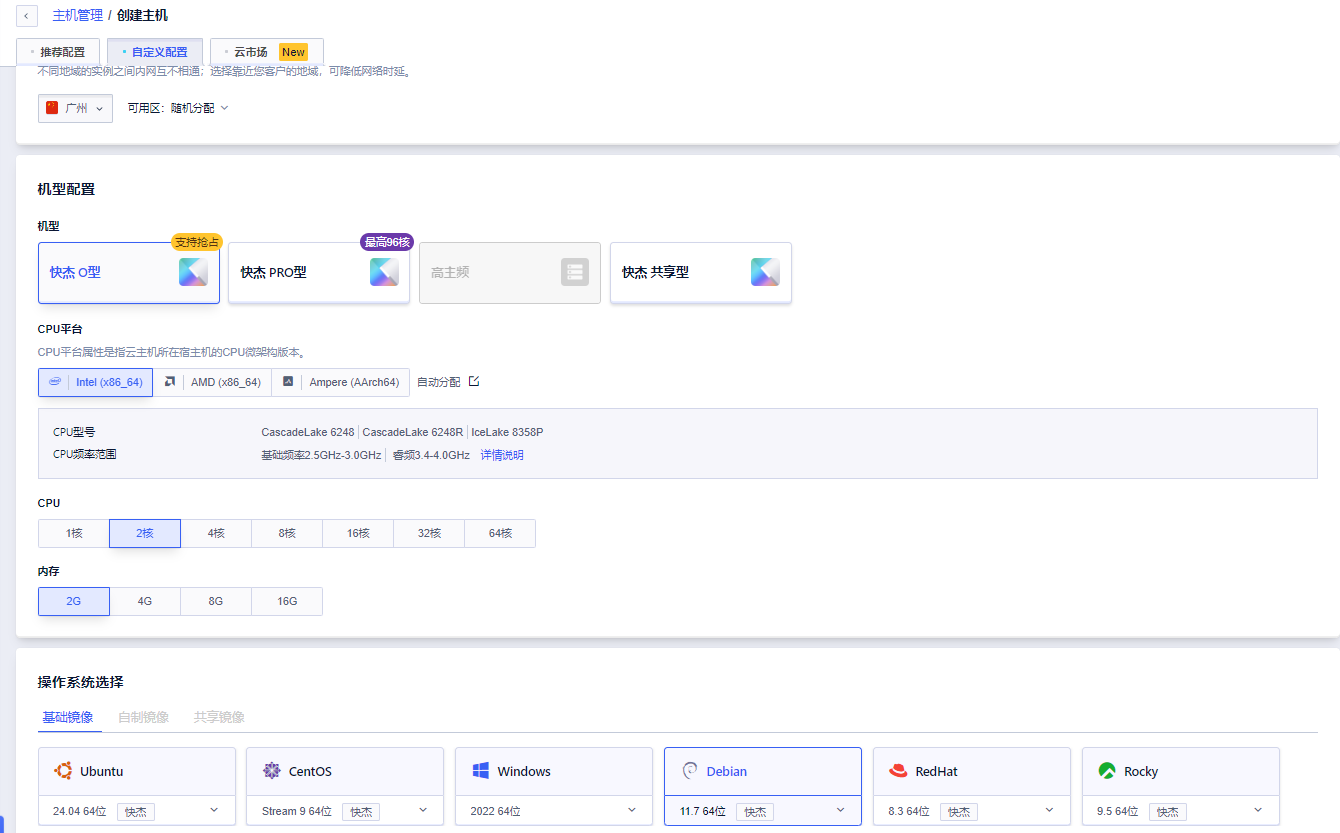Viewport: 1340px width, 833px height.
Task: Click the CentOS logo icon
Action: tap(271, 771)
